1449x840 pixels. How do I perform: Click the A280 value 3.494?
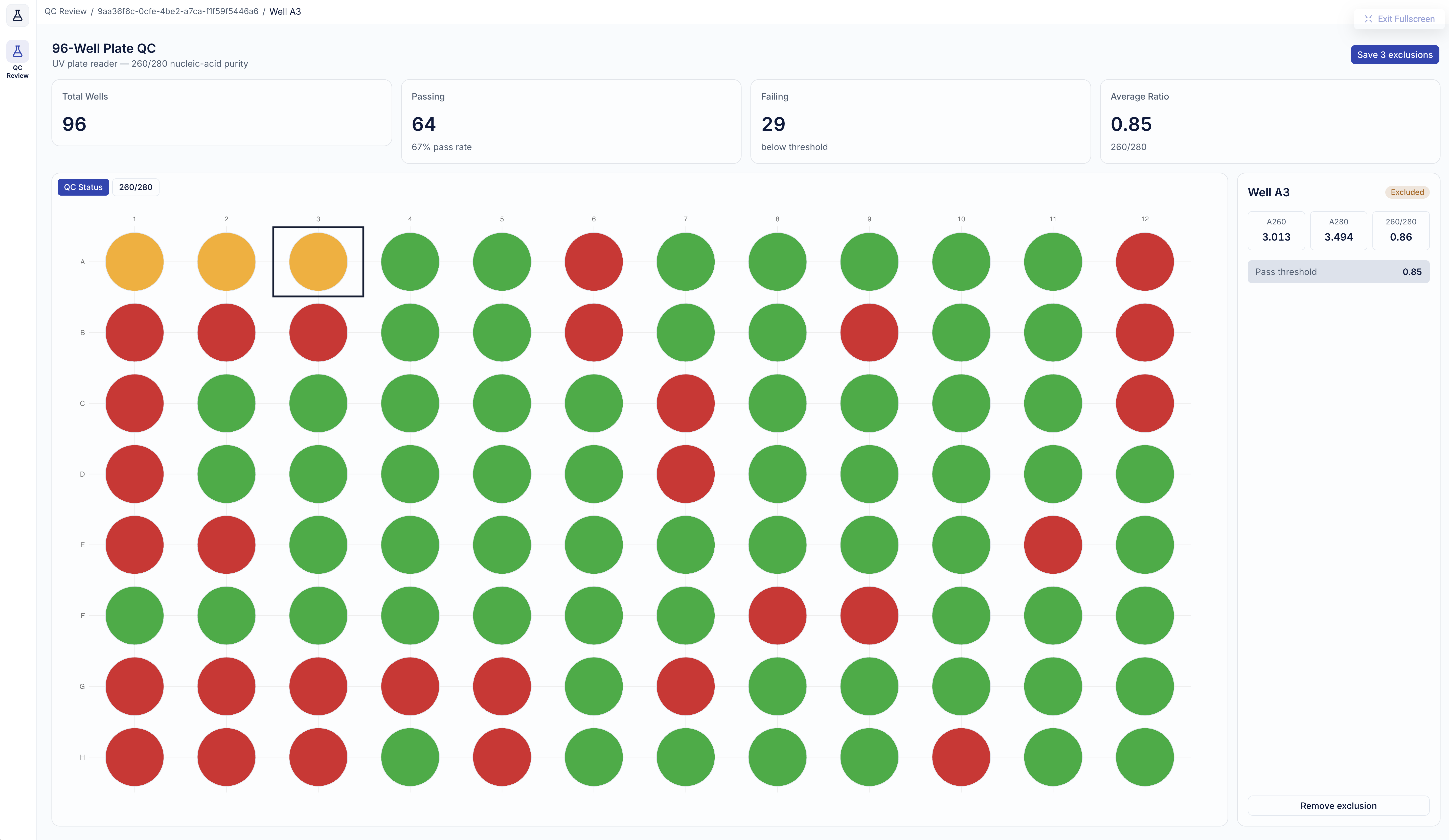(1338, 237)
